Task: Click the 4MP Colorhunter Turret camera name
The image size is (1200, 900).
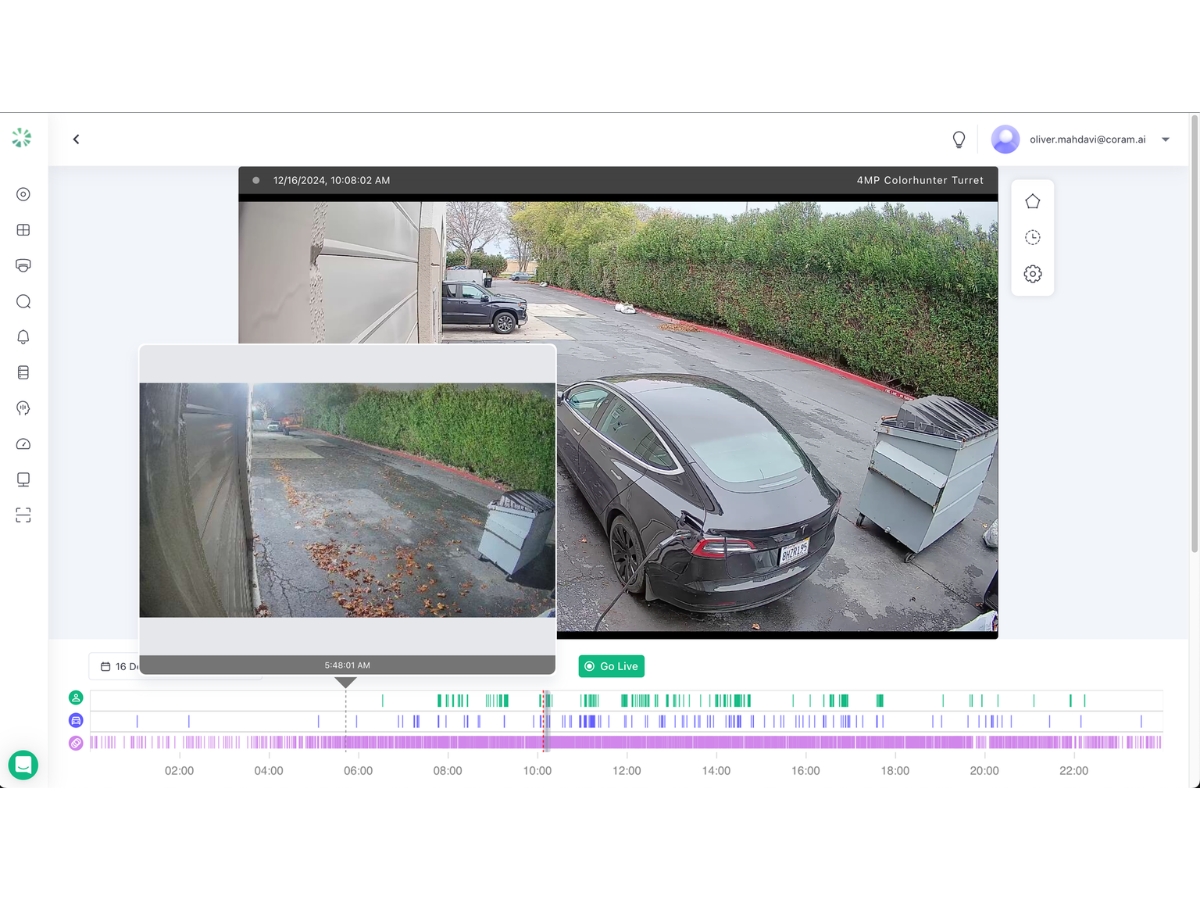Action: click(x=920, y=180)
